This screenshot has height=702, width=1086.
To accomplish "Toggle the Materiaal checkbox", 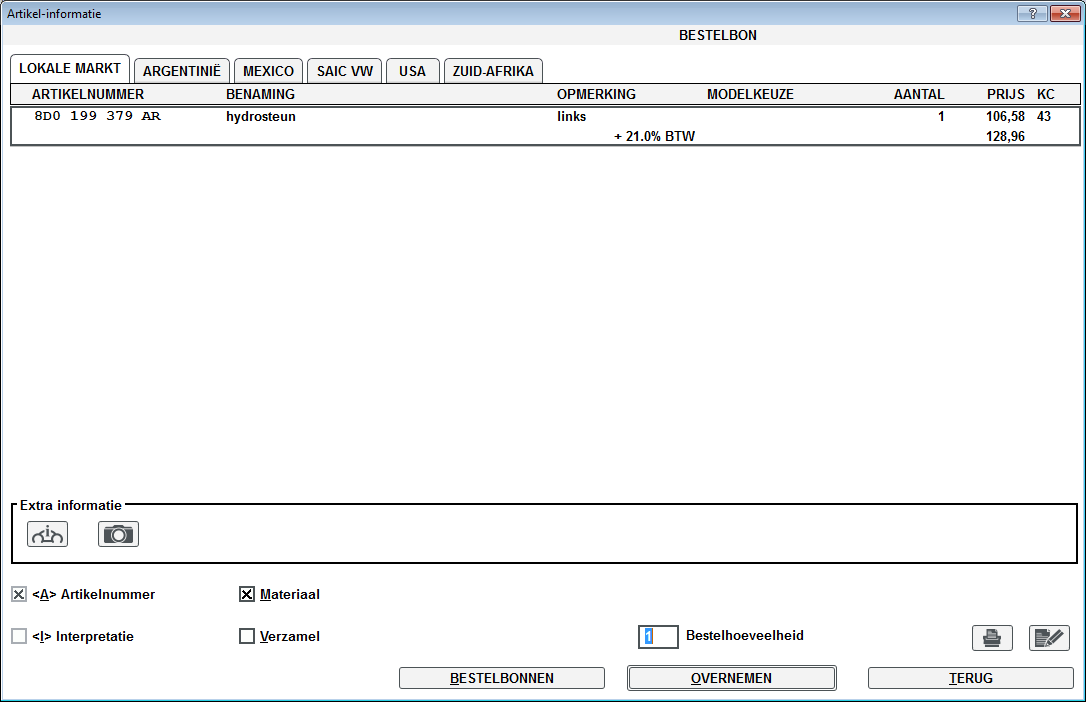I will click(x=247, y=595).
